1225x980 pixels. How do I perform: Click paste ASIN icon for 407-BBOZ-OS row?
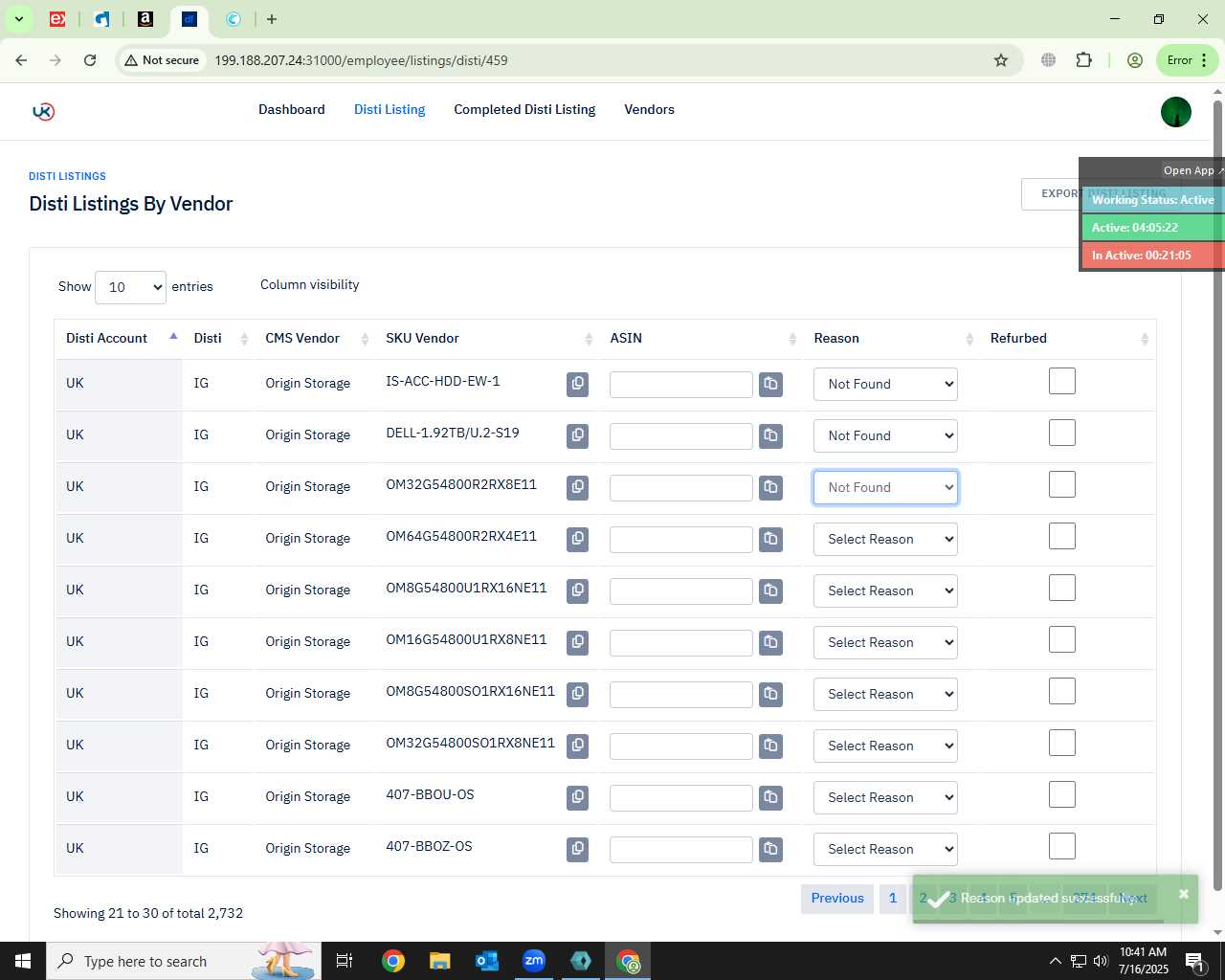pyautogui.click(x=770, y=849)
